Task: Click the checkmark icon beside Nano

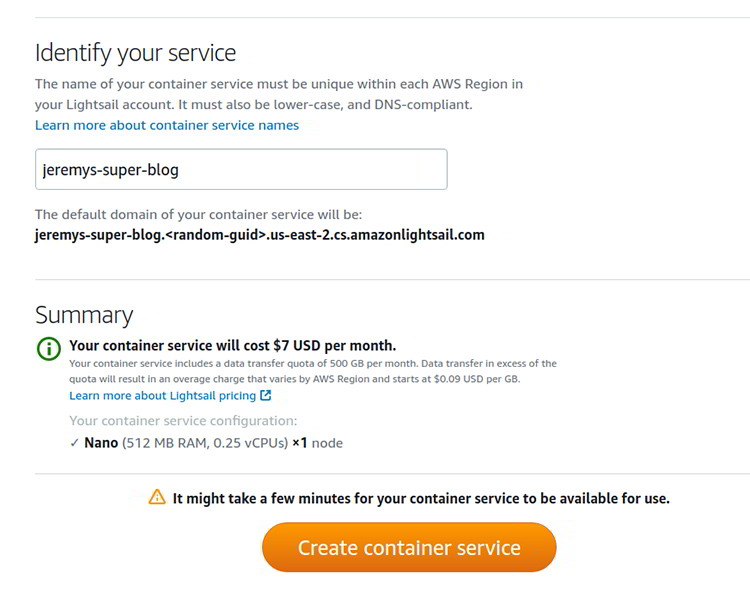Action: [75, 443]
